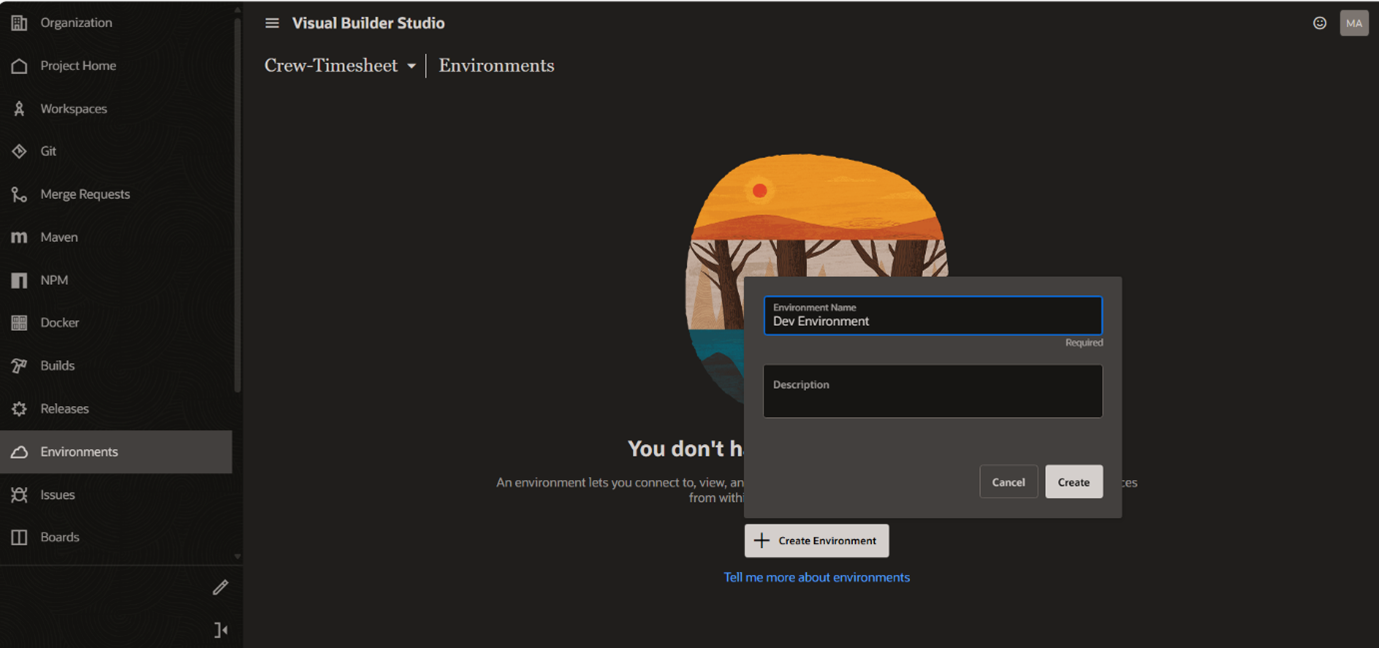Click the Organization building icon

coord(19,23)
